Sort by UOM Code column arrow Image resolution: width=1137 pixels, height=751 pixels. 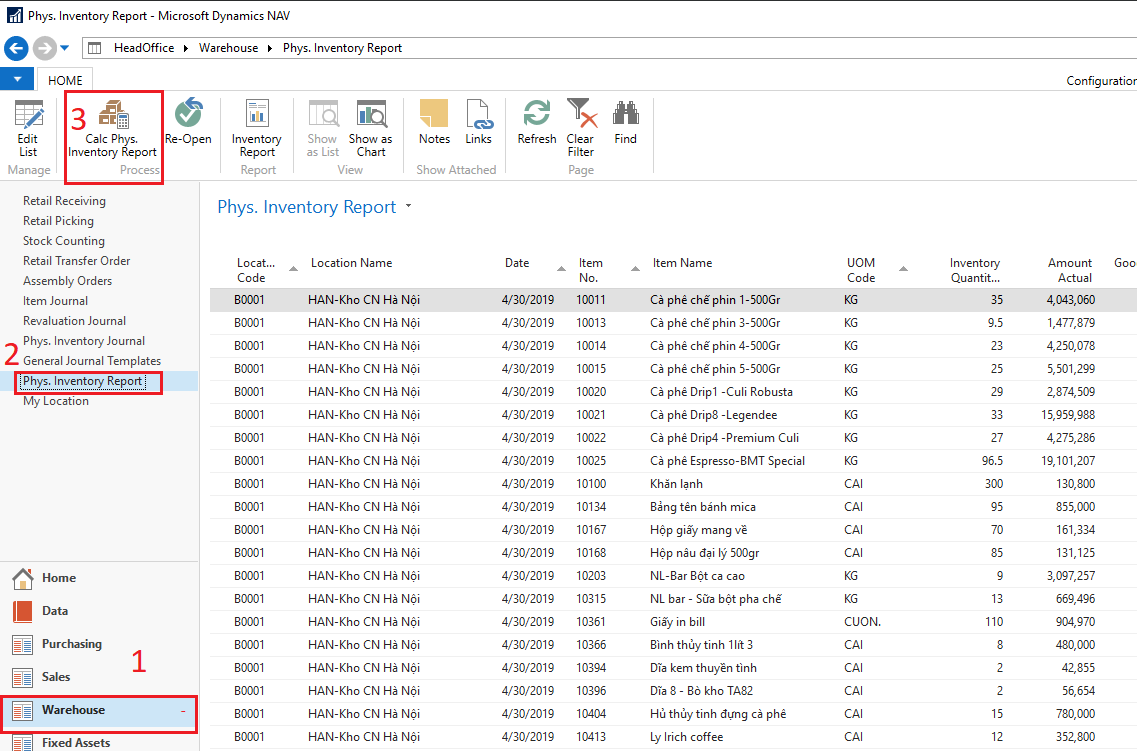[904, 269]
